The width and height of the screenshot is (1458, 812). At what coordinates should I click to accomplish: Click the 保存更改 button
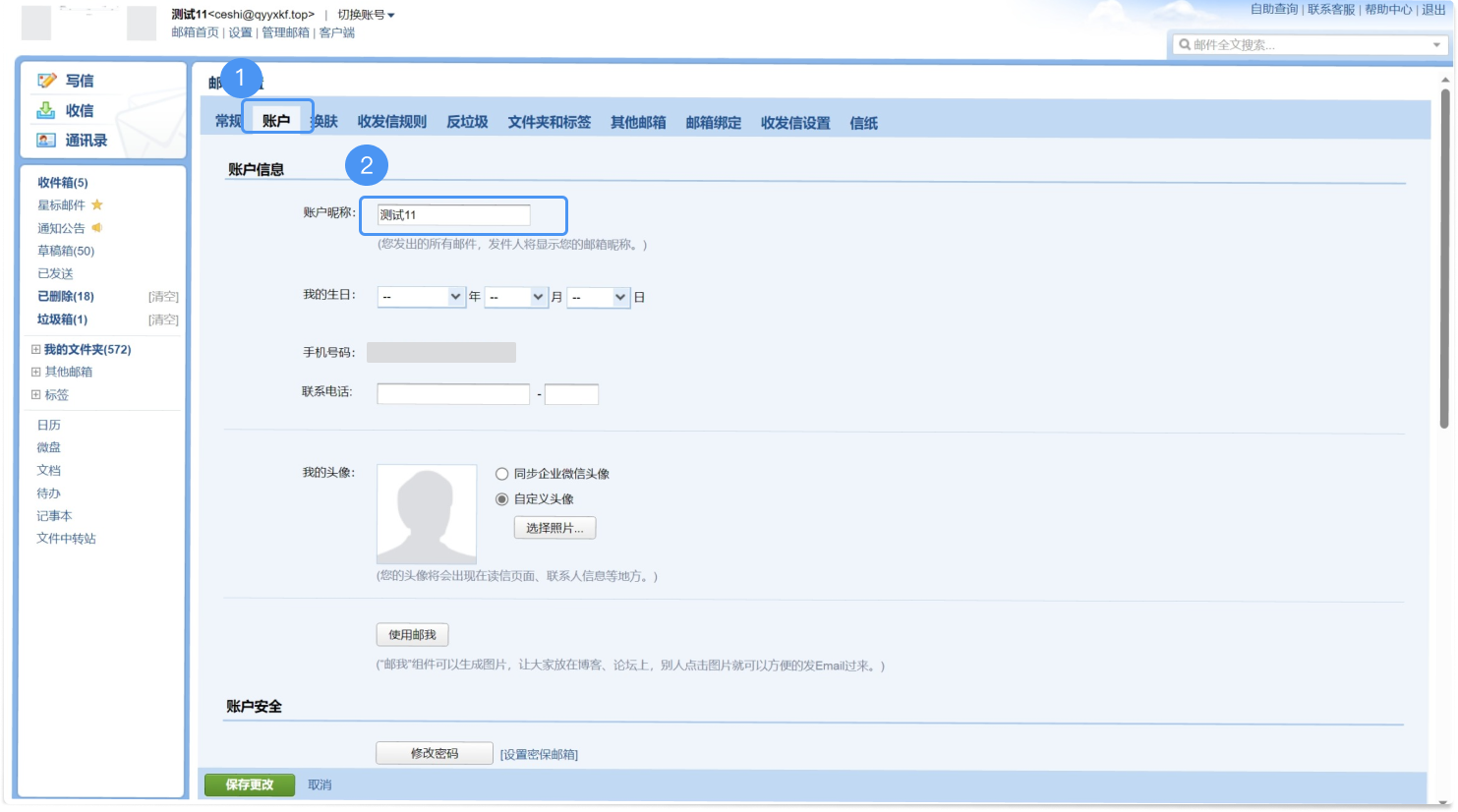point(250,784)
